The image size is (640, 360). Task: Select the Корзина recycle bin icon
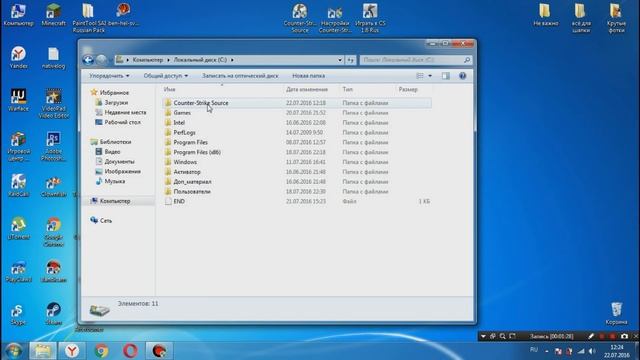[616, 313]
